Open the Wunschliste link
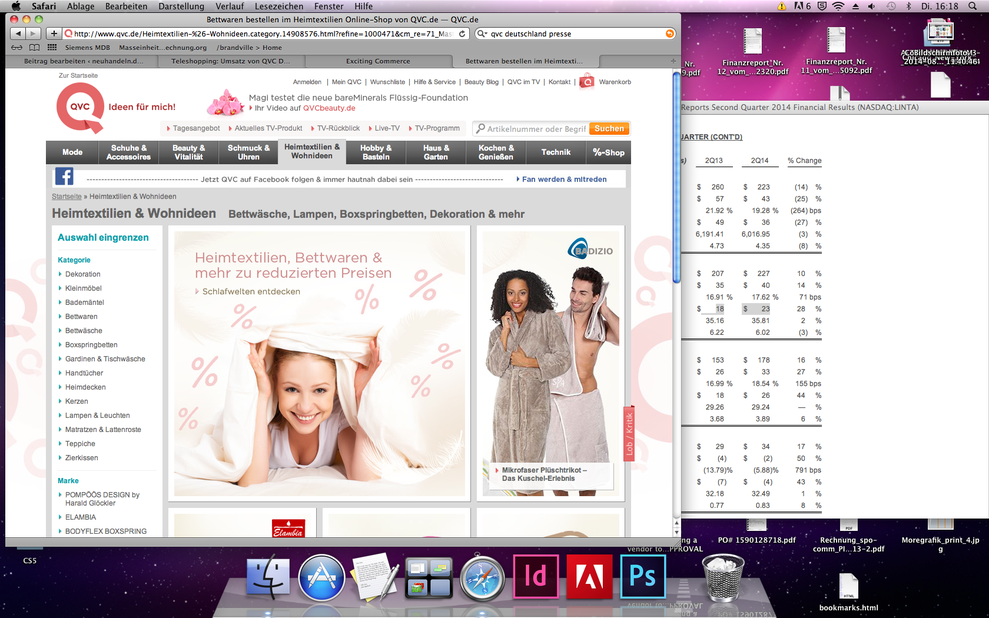Image resolution: width=989 pixels, height=618 pixels. (387, 82)
